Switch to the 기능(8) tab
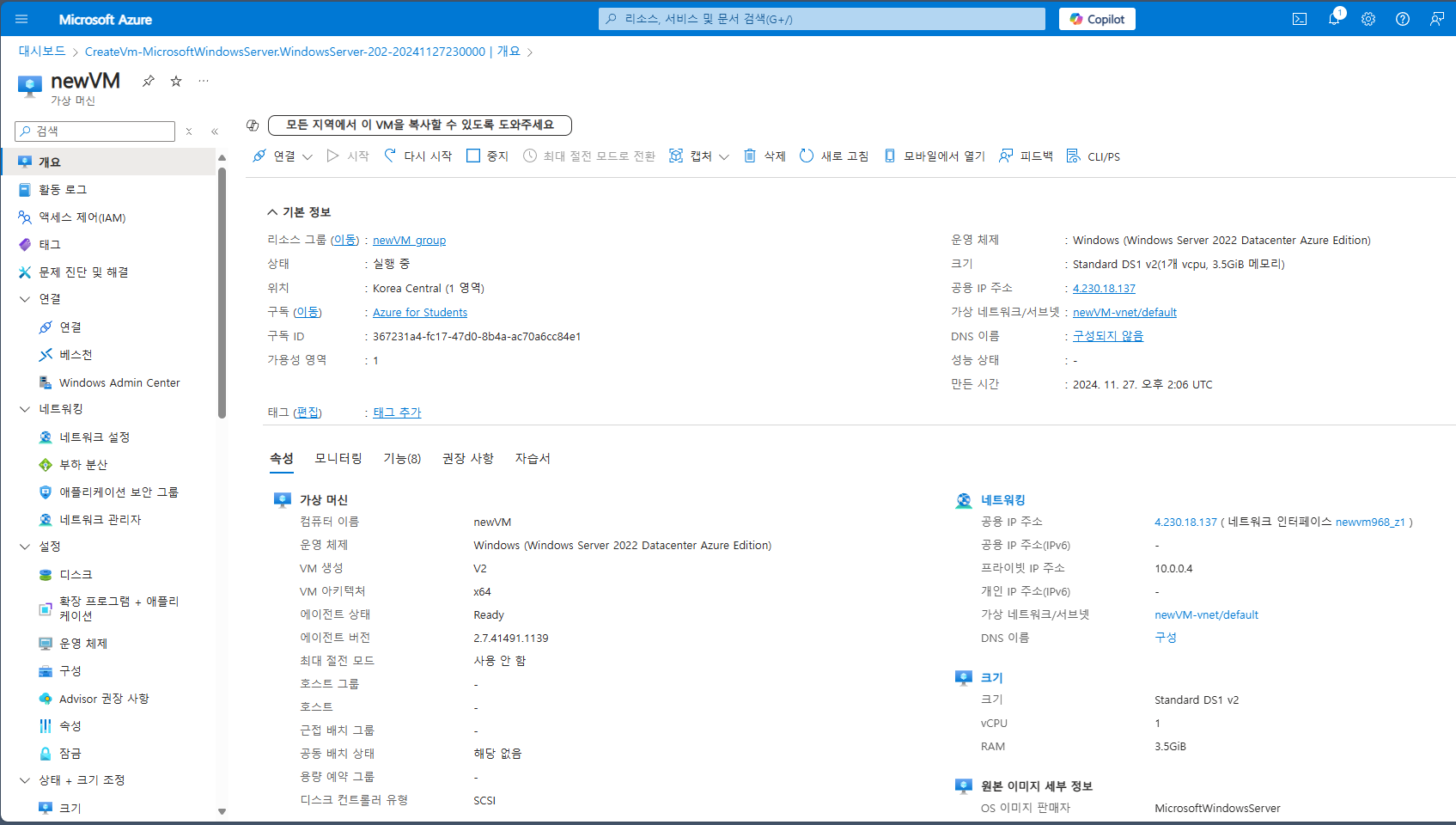The width and height of the screenshot is (1456, 825). coord(402,458)
